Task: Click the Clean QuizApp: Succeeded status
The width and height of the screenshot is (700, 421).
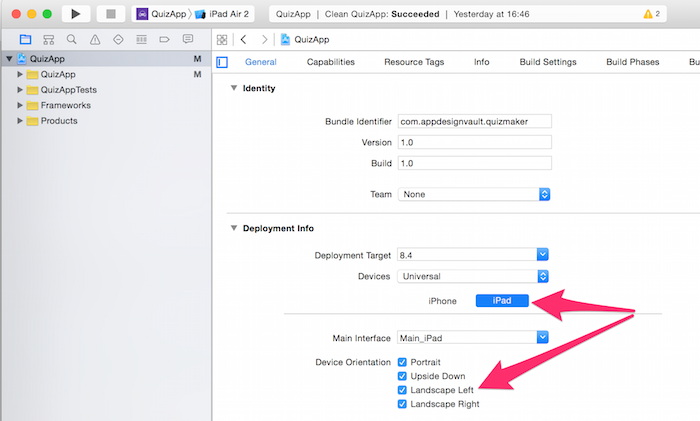Action: [382, 14]
